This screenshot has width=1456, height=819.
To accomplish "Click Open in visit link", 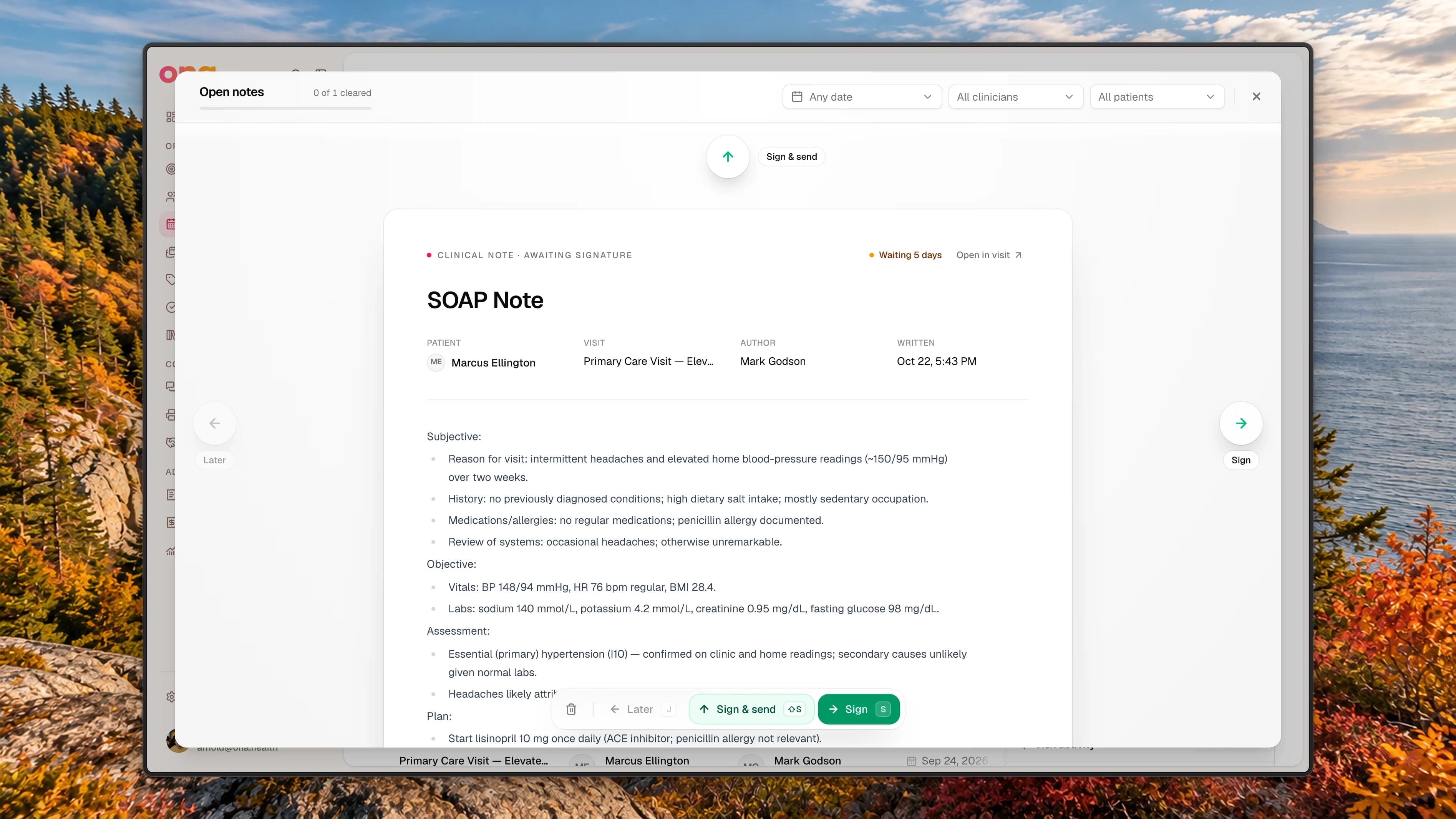I will 988,255.
